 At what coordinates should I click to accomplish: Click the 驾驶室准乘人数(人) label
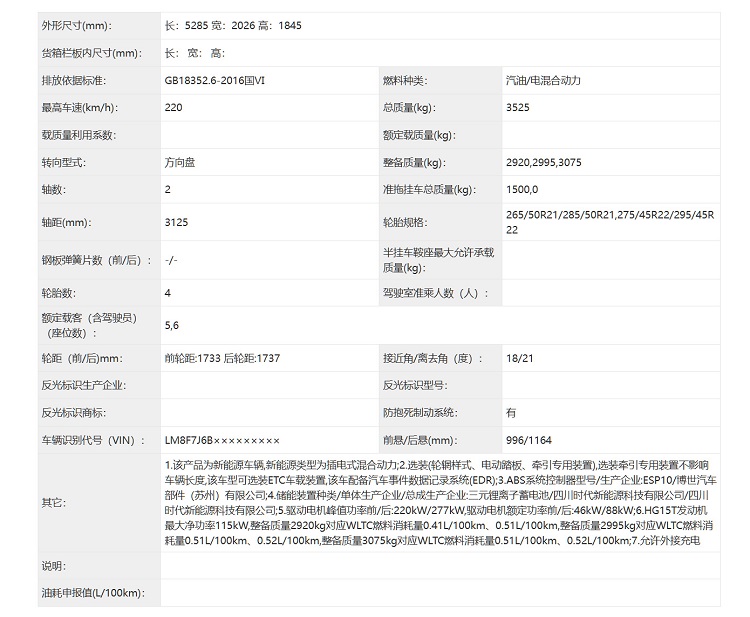tap(436, 293)
